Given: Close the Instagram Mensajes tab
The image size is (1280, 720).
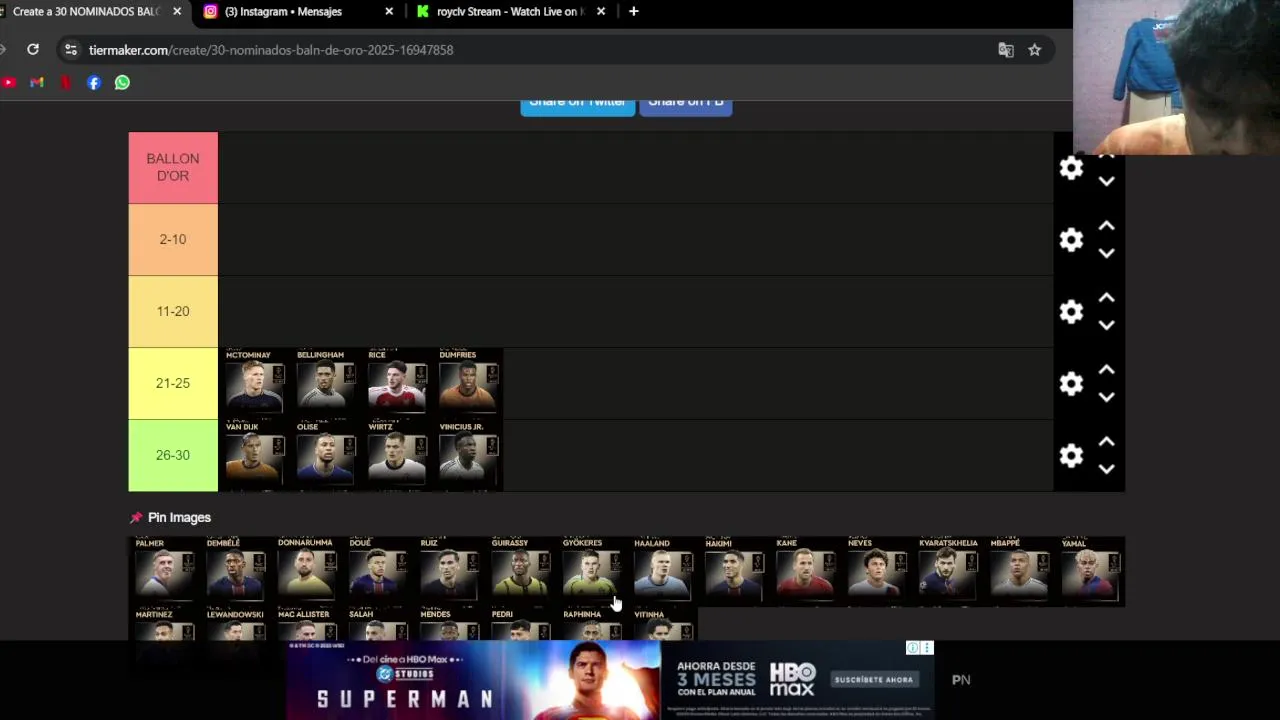Looking at the screenshot, I should click(x=389, y=11).
